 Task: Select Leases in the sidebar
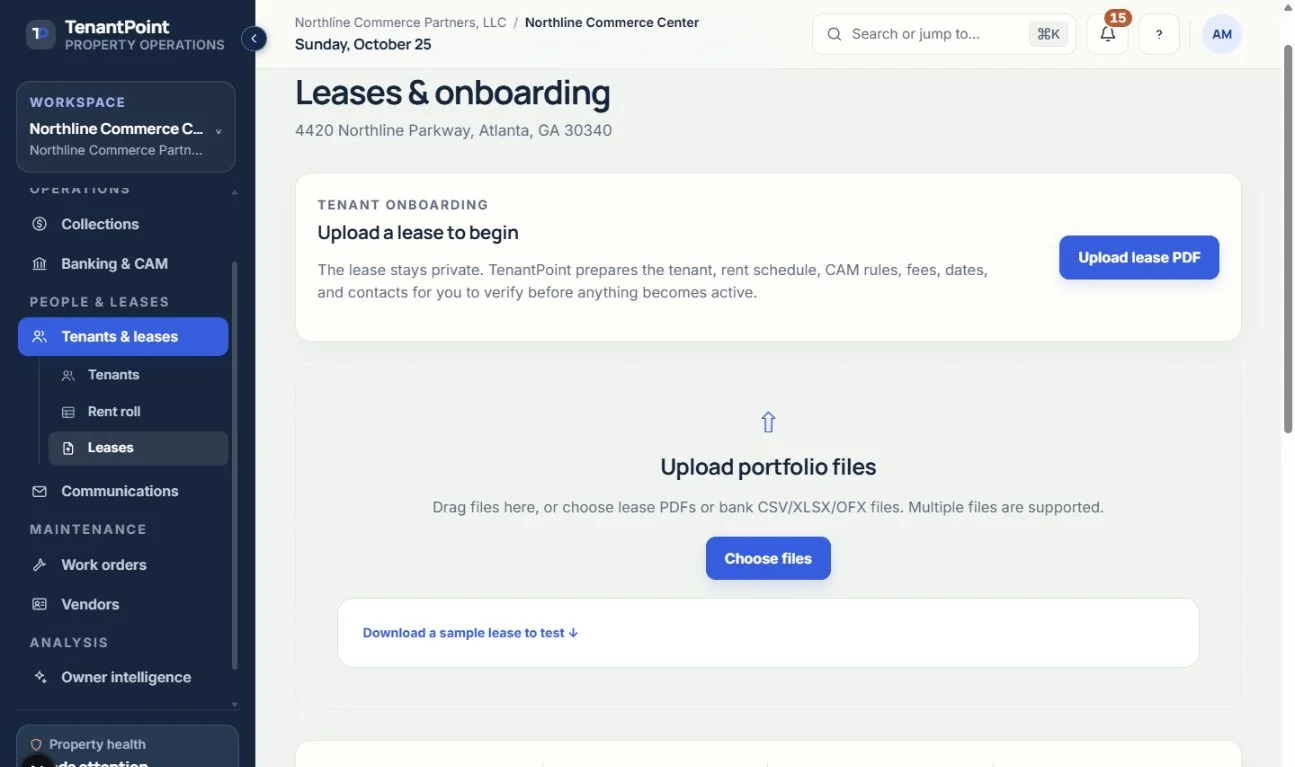click(138, 448)
